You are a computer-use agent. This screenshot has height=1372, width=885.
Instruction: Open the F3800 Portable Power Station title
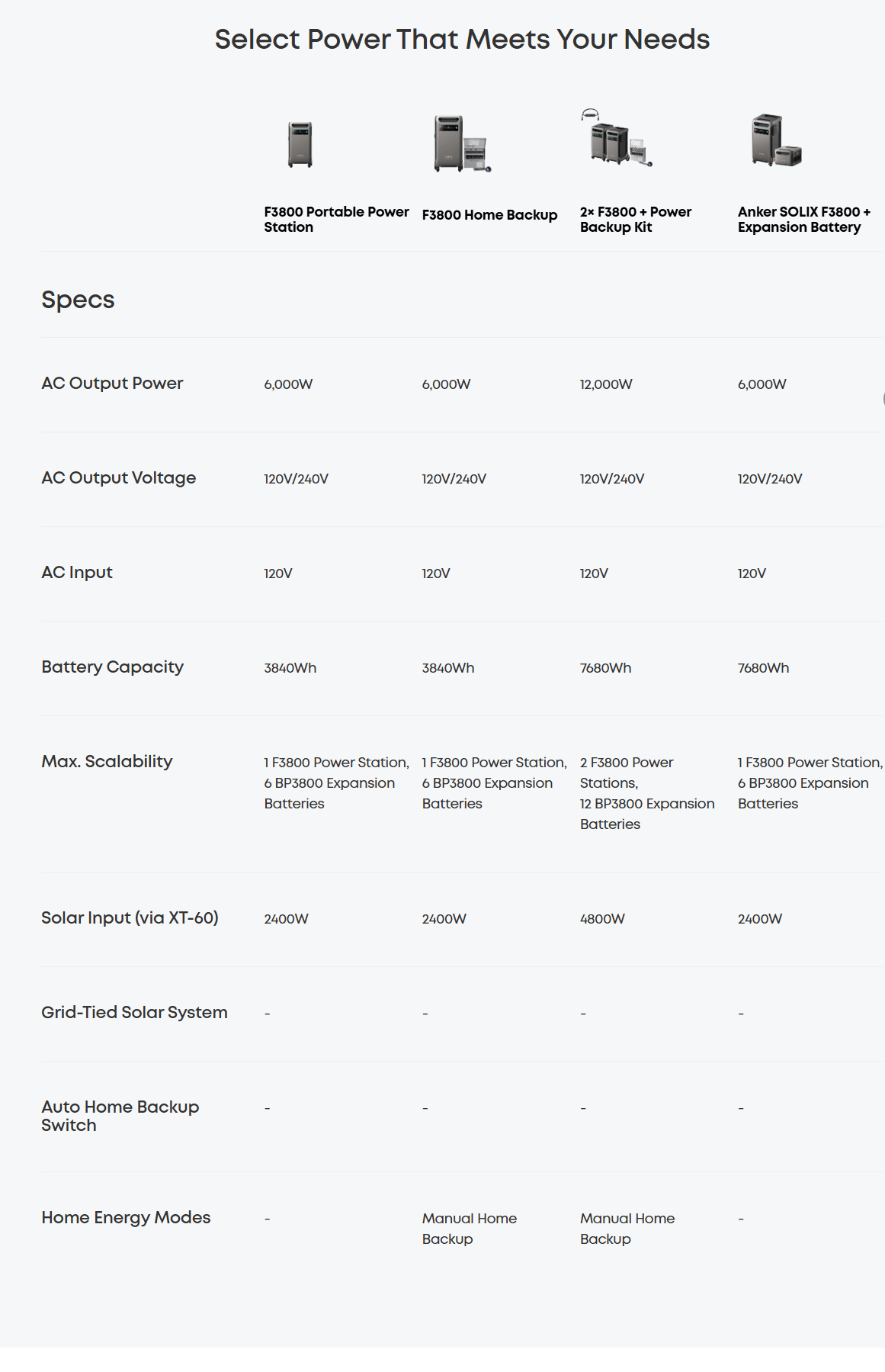click(x=336, y=220)
